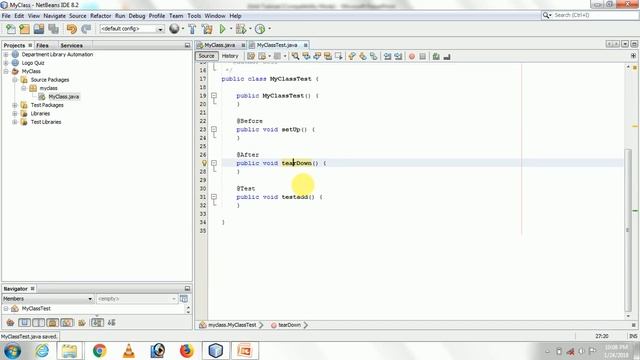Click the myclass.MyClassTest breadcrumb

(x=232, y=325)
